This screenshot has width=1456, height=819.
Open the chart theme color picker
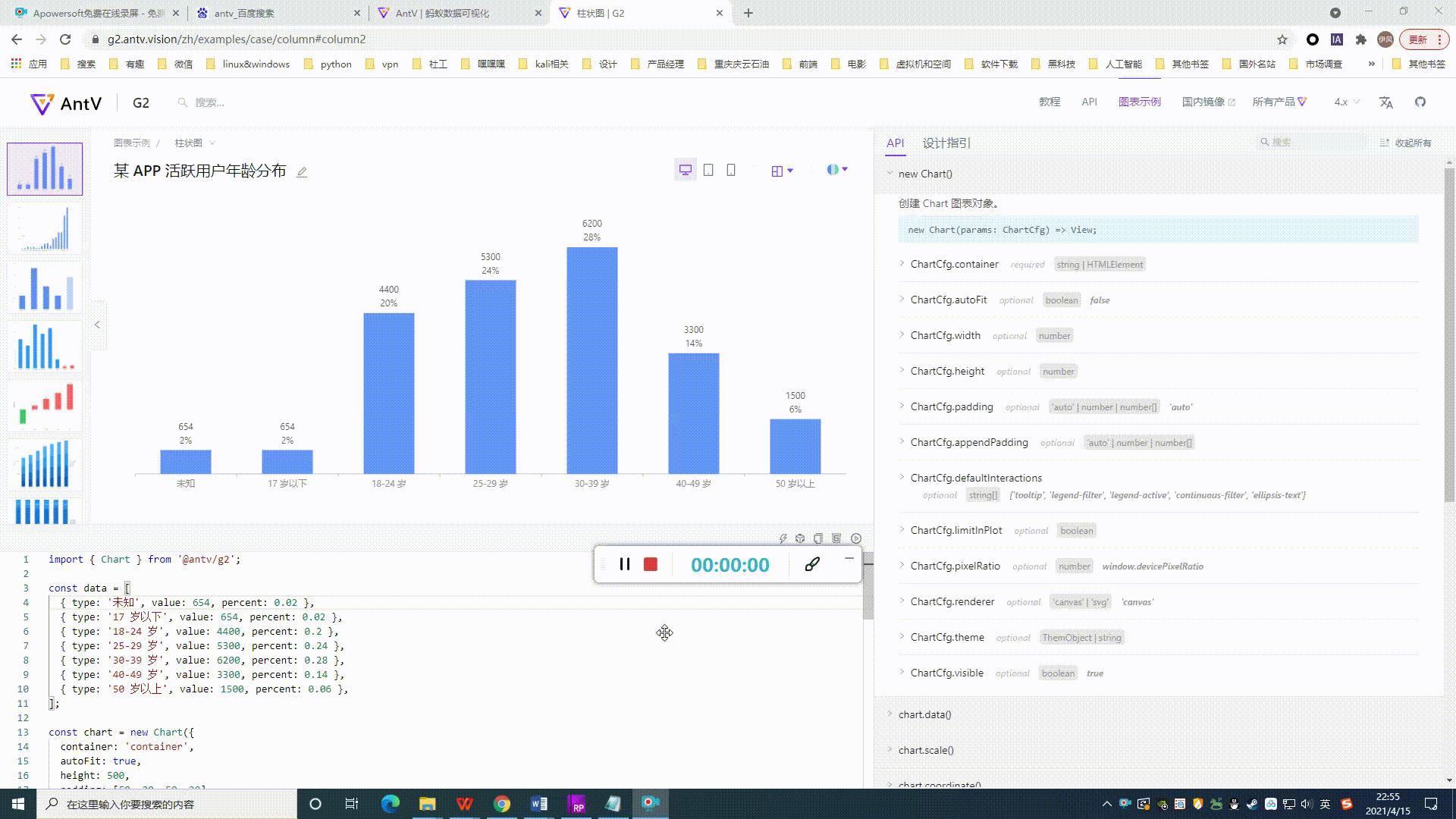(836, 170)
